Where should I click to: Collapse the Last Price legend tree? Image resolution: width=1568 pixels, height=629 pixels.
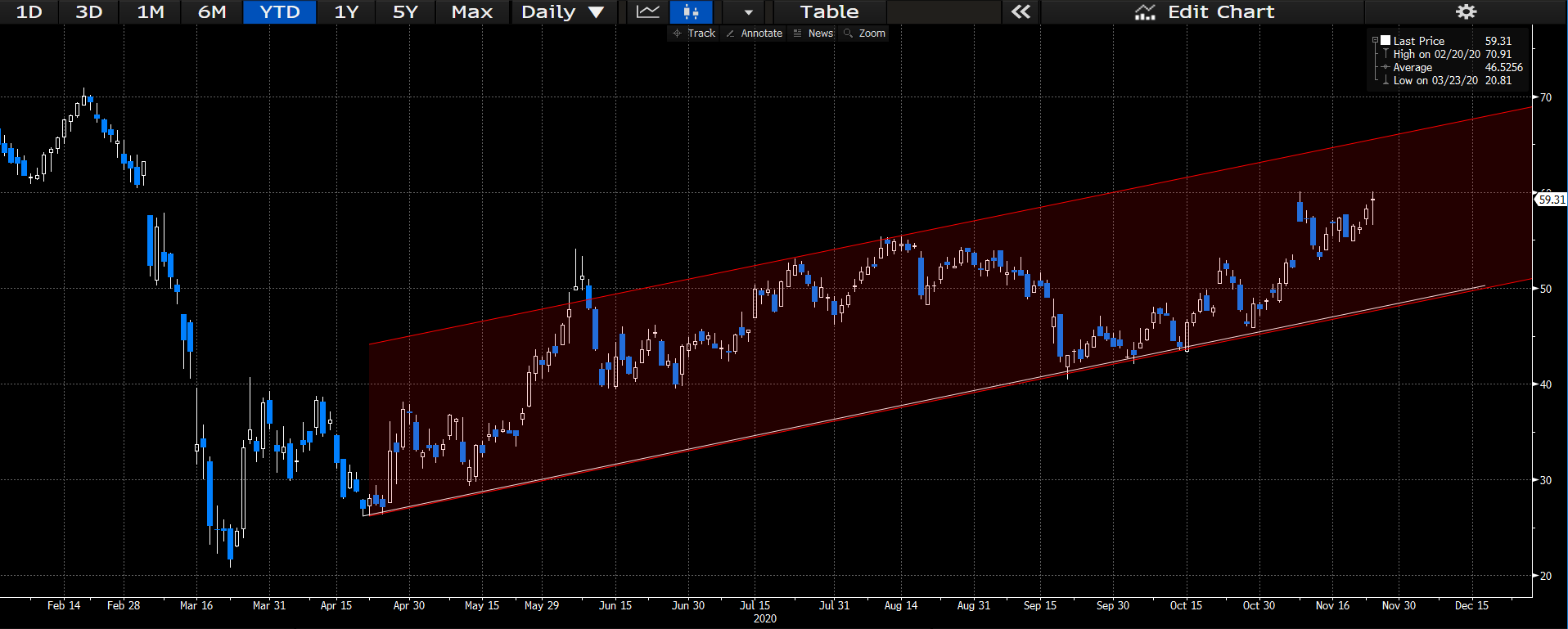click(x=1375, y=40)
